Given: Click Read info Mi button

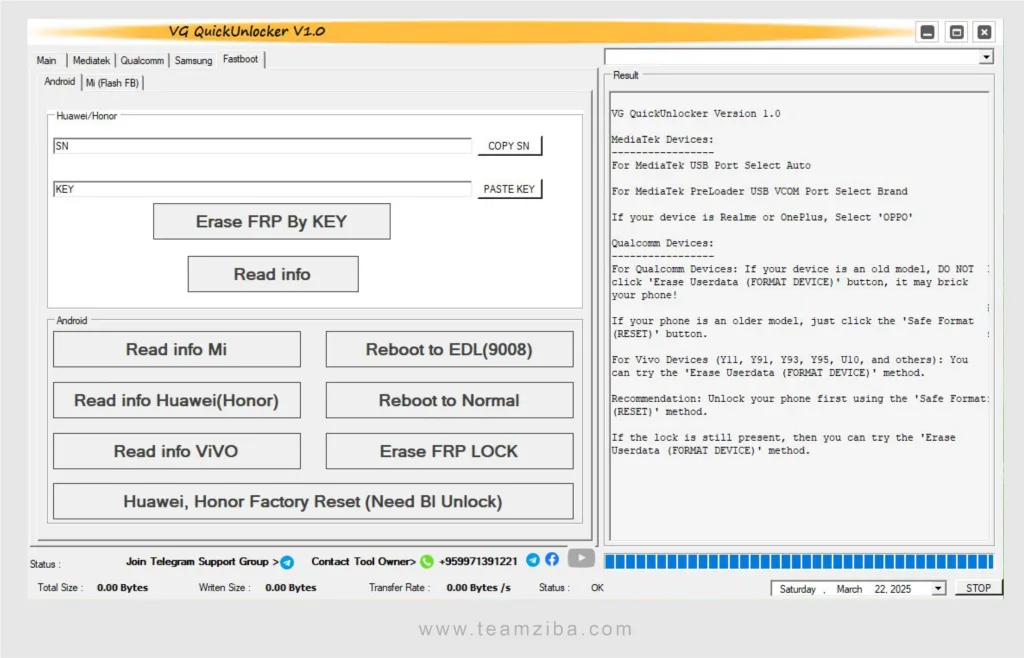Looking at the screenshot, I should pos(176,350).
